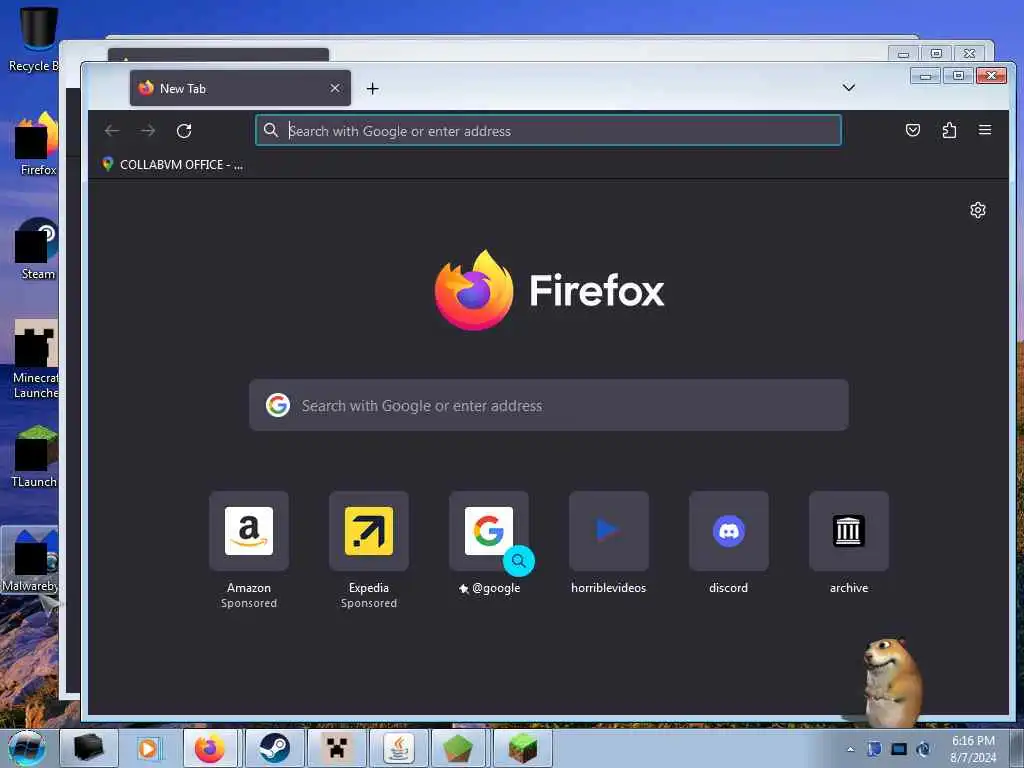Select the New Tab tab

coord(240,88)
